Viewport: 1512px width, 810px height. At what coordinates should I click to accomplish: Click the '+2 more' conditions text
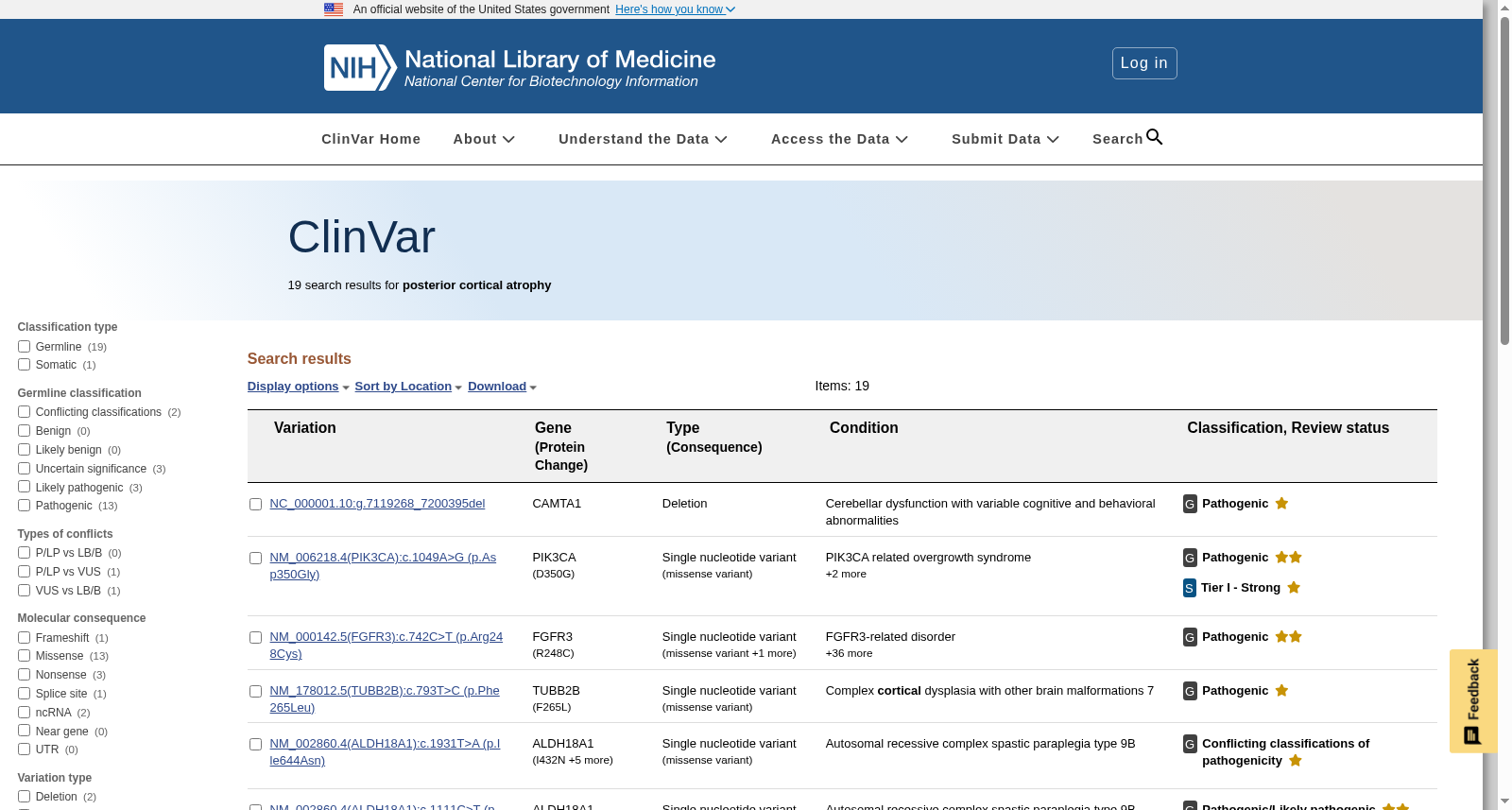point(846,575)
